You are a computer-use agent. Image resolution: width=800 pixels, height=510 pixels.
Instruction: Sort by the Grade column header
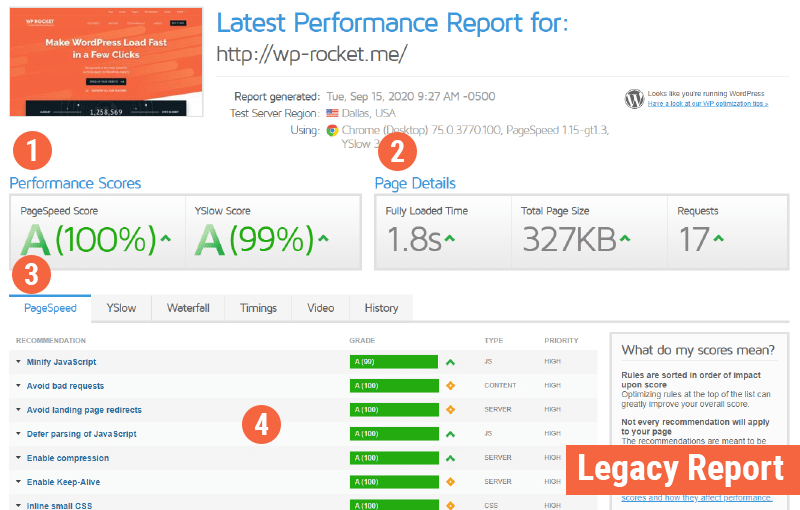[362, 340]
